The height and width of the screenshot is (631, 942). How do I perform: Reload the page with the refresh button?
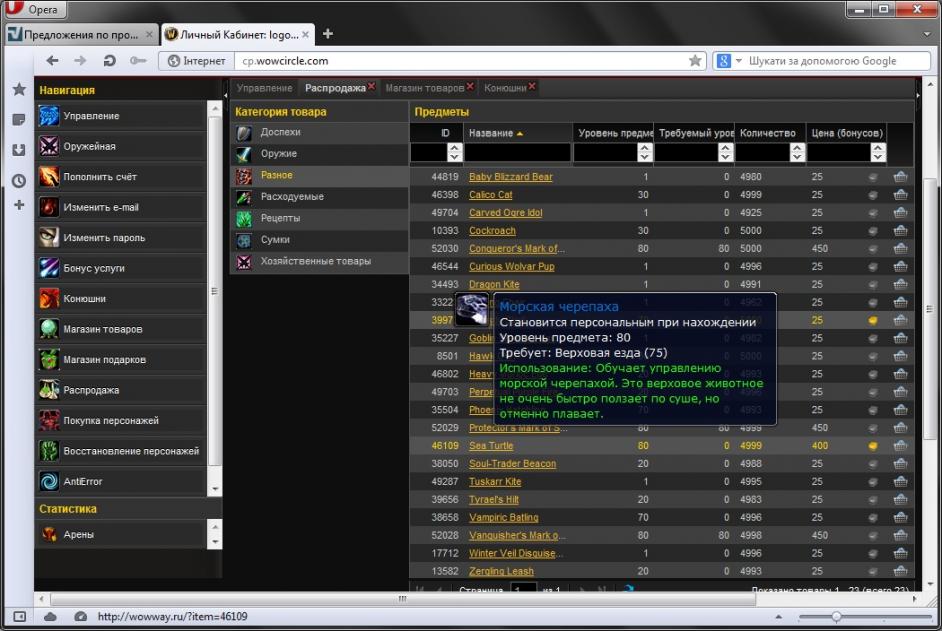click(x=110, y=61)
